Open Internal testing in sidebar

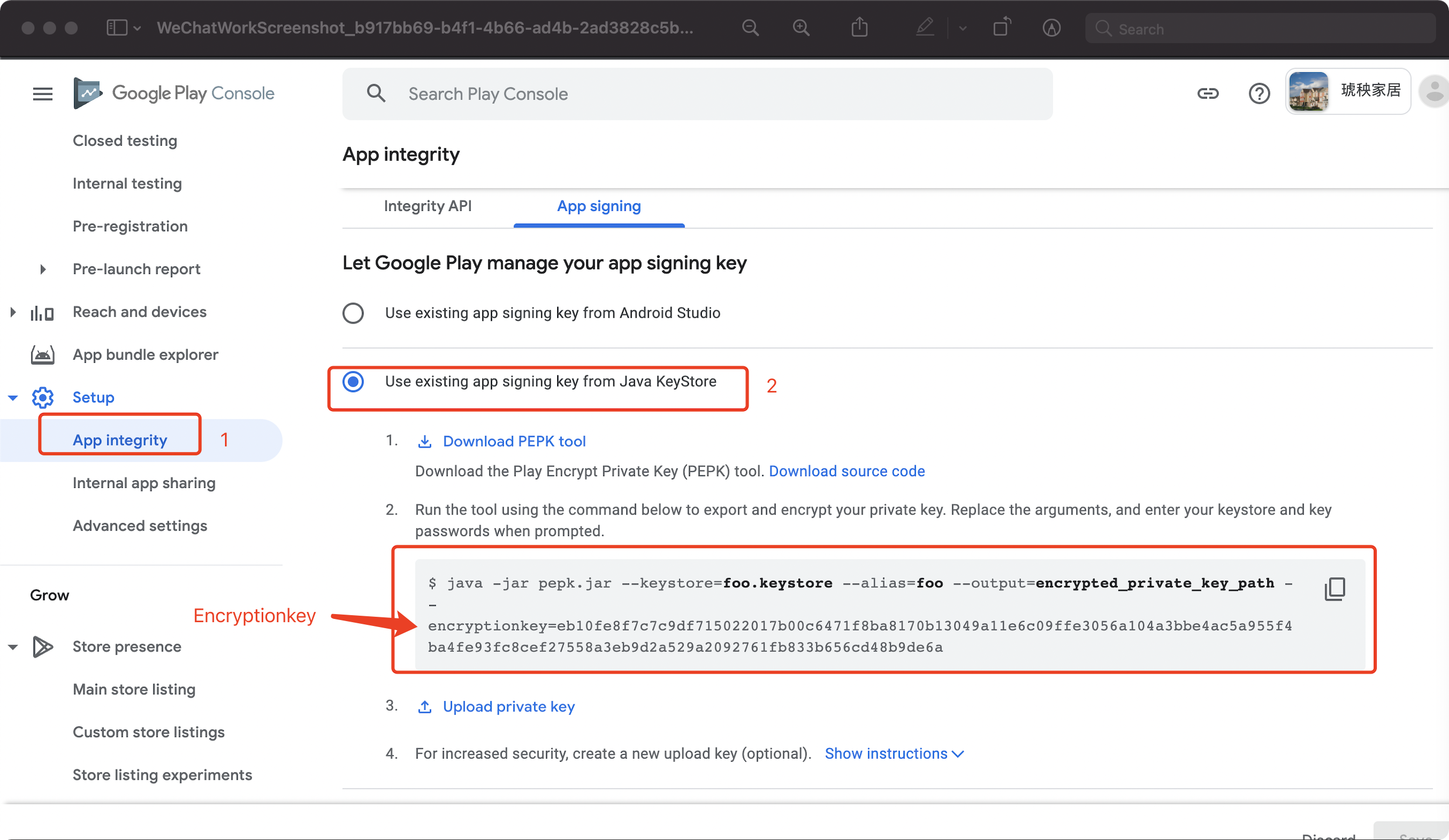click(x=127, y=184)
